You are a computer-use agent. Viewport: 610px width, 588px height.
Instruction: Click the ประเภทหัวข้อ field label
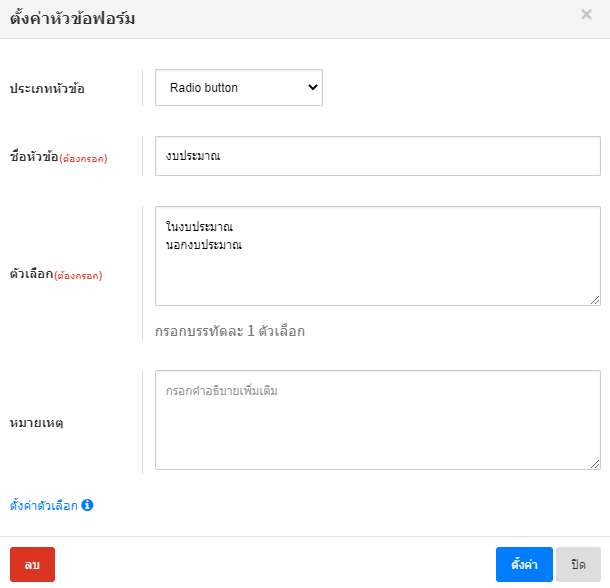point(47,88)
